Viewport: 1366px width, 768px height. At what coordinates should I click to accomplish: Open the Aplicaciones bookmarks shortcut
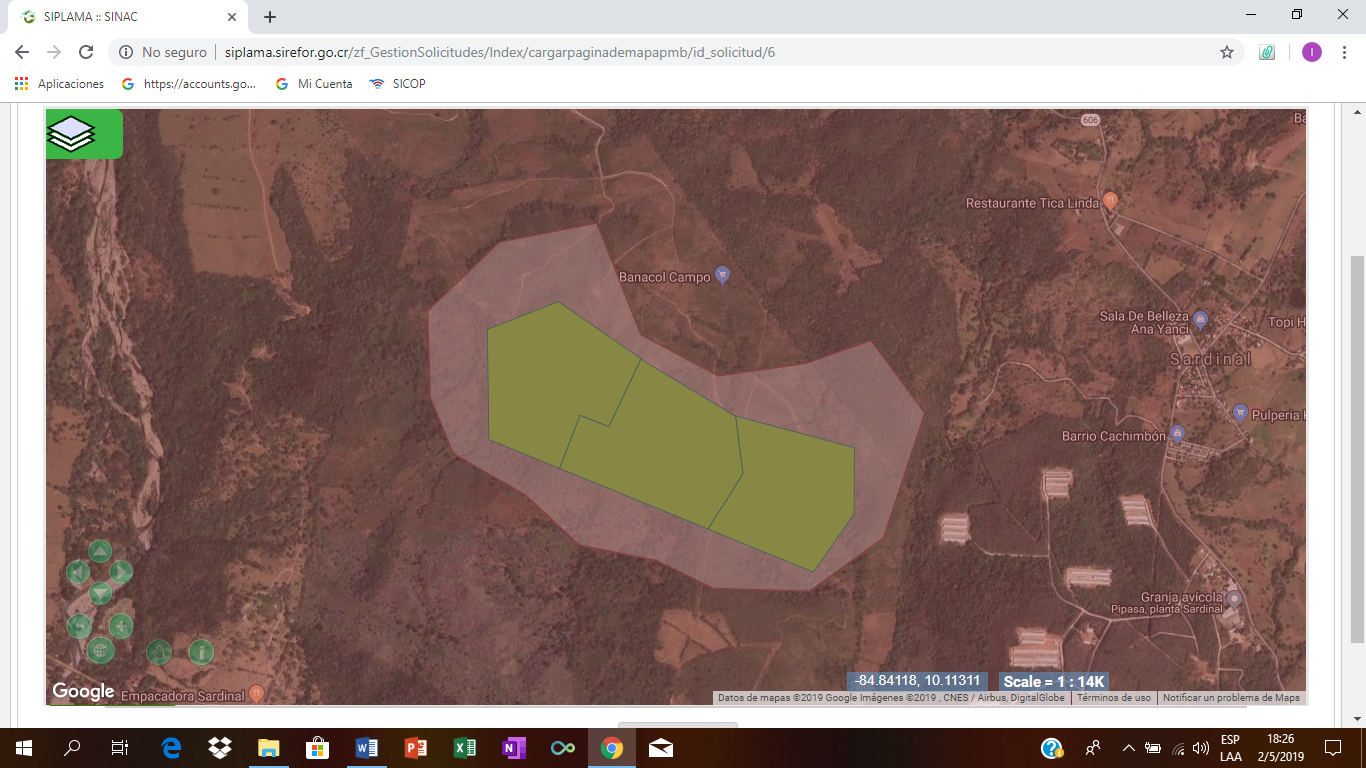pyautogui.click(x=59, y=84)
